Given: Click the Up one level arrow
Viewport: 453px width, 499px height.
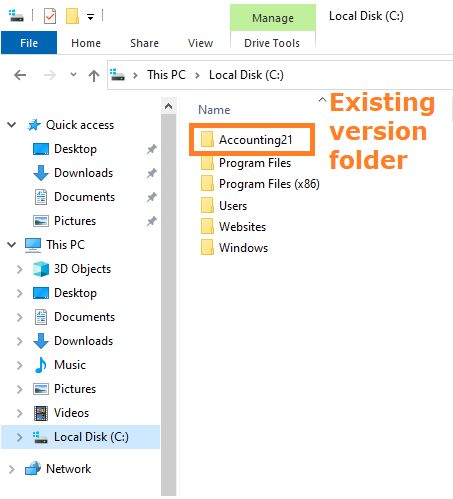Looking at the screenshot, I should 94,75.
